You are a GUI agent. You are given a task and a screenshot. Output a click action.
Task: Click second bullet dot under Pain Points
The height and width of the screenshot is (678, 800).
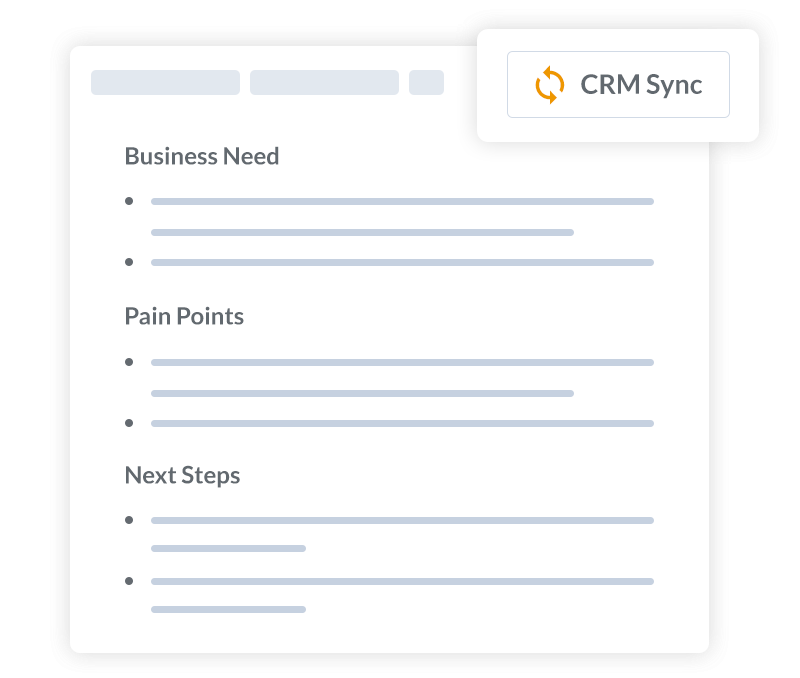coord(129,423)
